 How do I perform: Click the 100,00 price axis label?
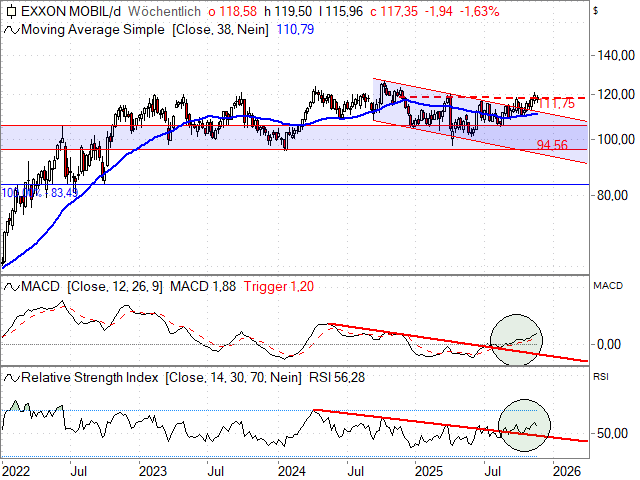(616, 140)
